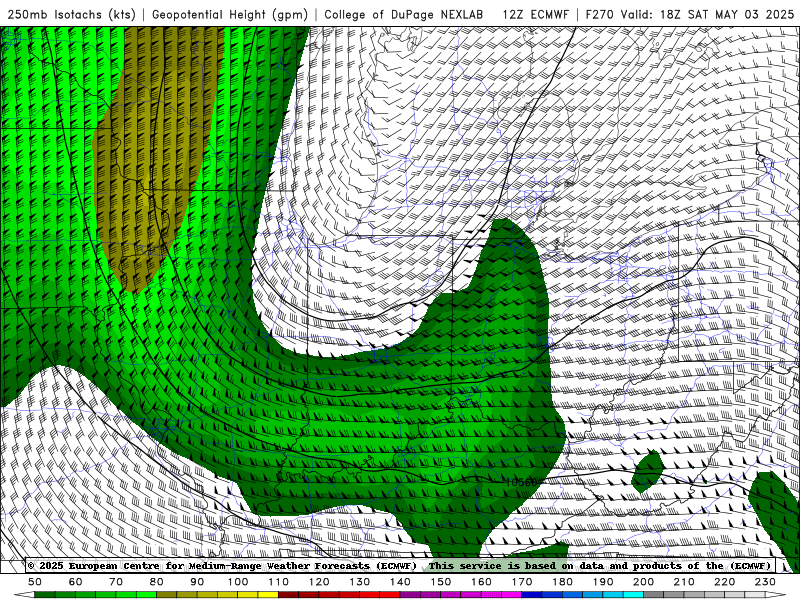Image resolution: width=800 pixels, height=600 pixels.
Task: Click the '150' value on the color scale
Action: pyautogui.click(x=441, y=582)
